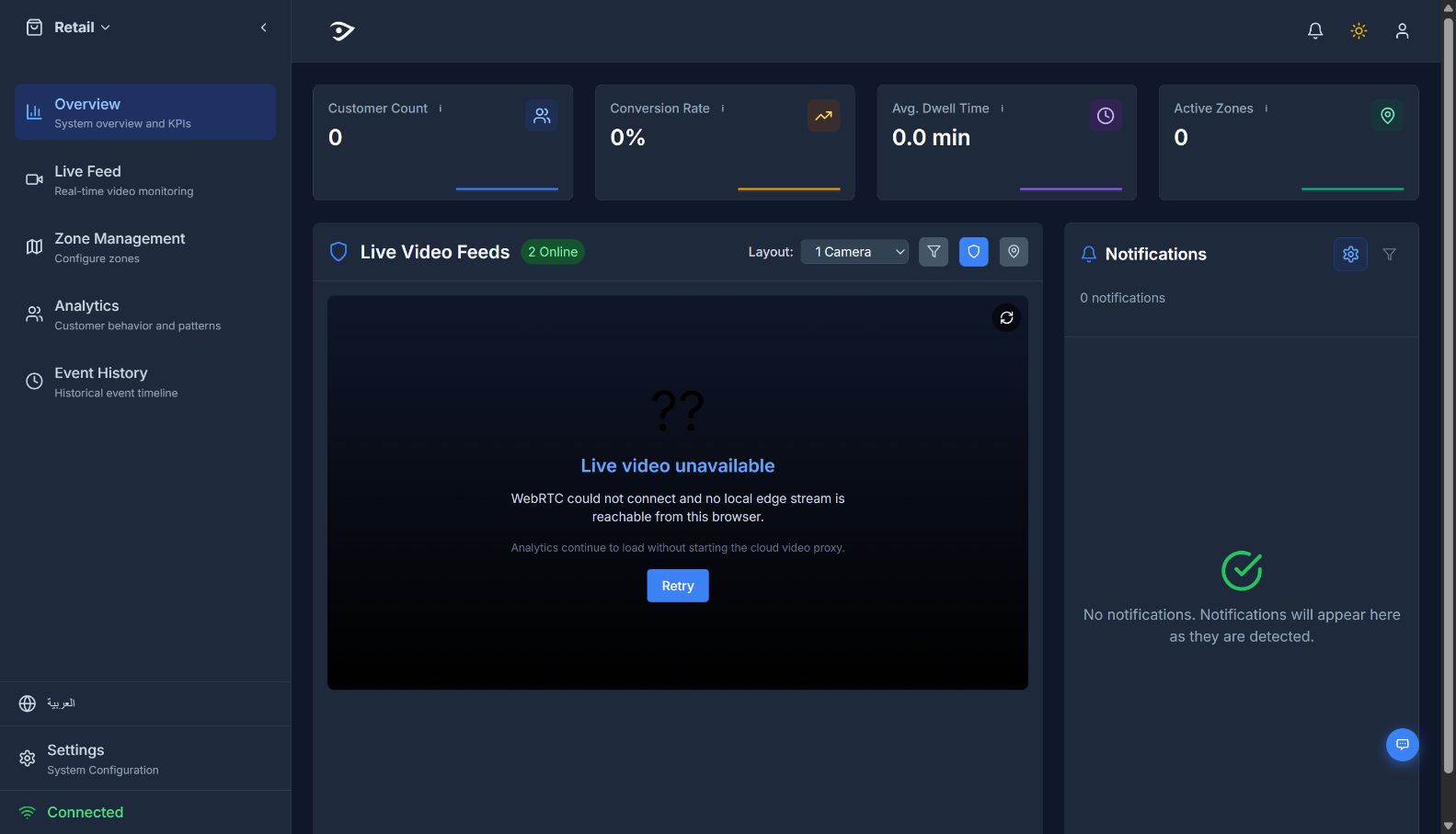Open Event History in the sidebar
Image resolution: width=1456 pixels, height=834 pixels.
click(x=145, y=381)
